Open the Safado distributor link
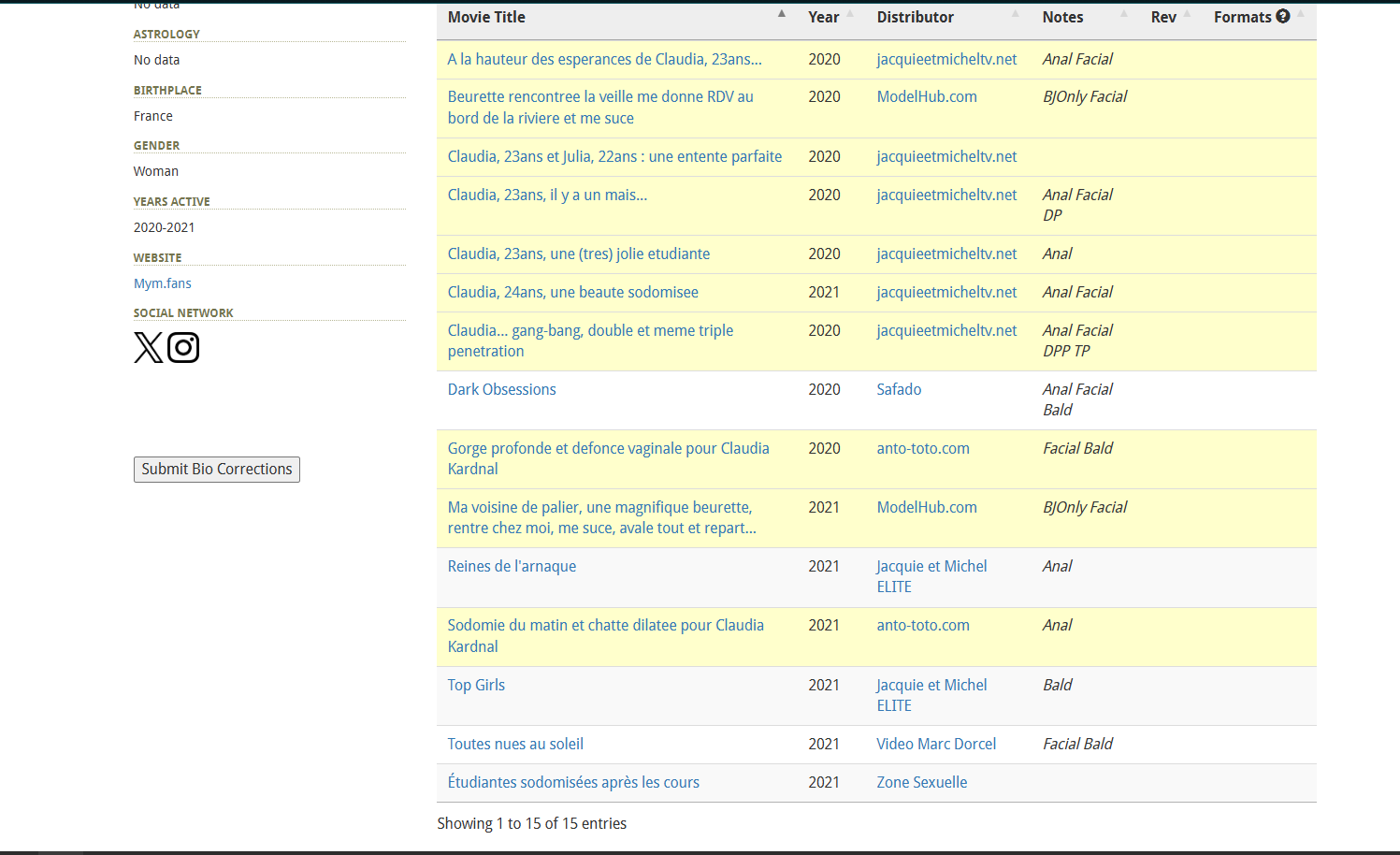Screen dimensions: 1400x855 (899, 389)
